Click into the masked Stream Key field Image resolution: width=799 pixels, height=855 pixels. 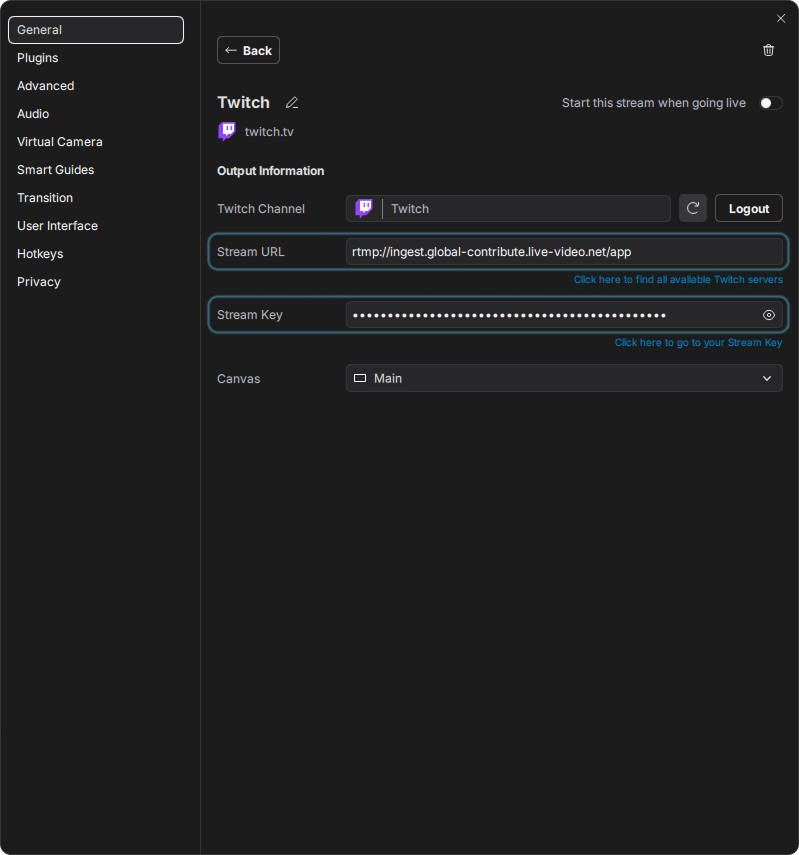(x=550, y=315)
